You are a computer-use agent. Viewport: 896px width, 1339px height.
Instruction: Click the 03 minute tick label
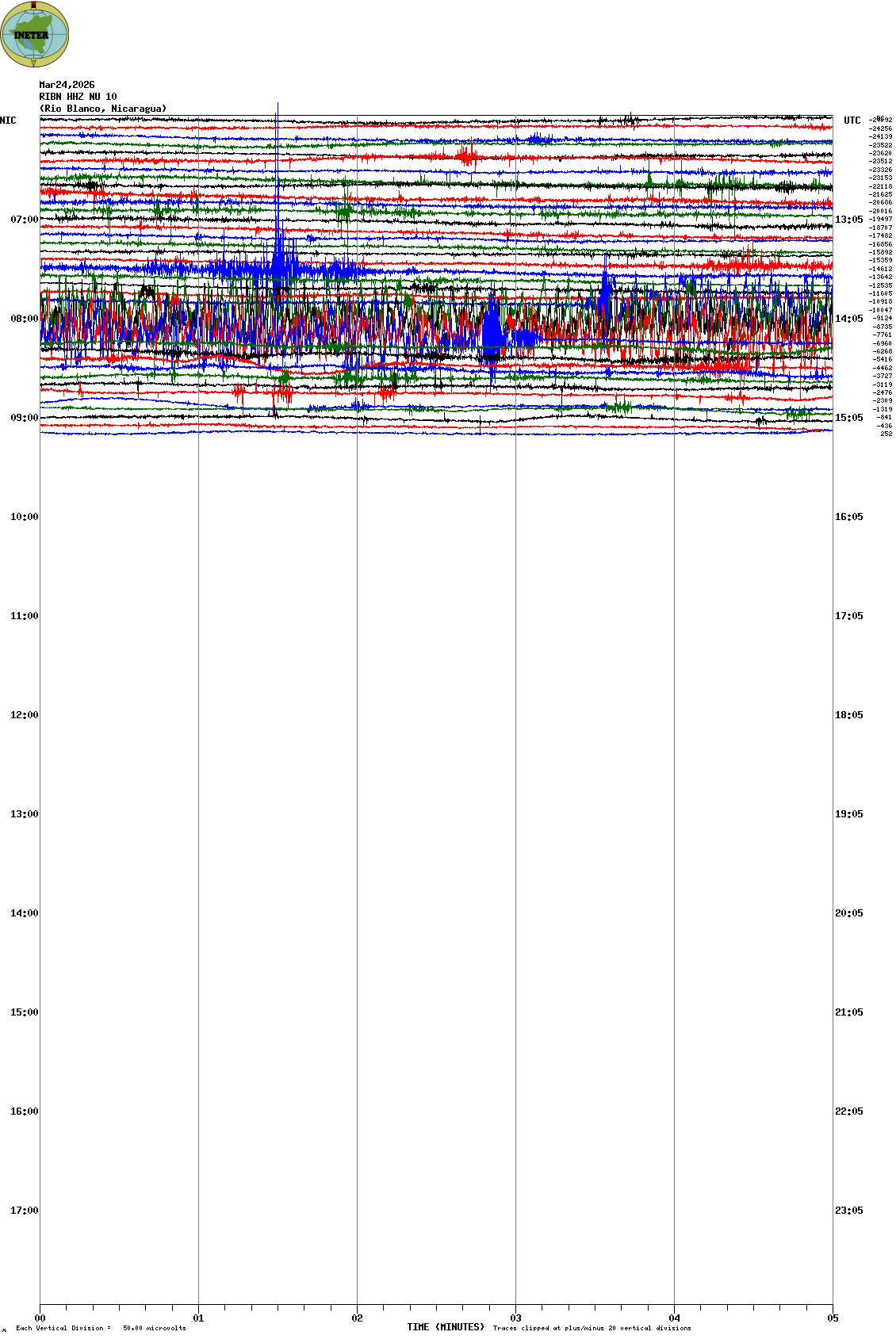pyautogui.click(x=515, y=1318)
